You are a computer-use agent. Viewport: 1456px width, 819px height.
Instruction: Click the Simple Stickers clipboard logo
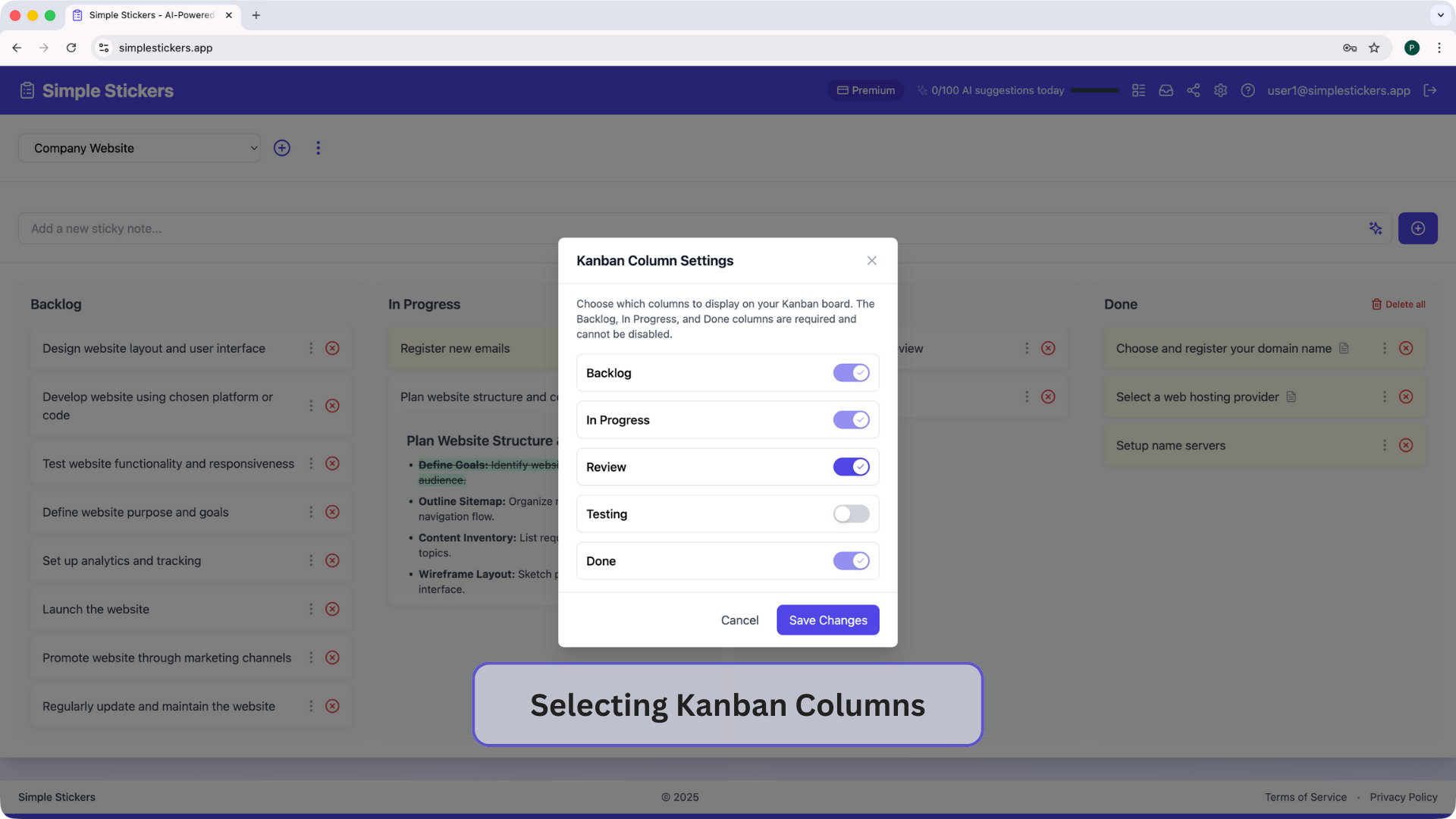coord(27,89)
